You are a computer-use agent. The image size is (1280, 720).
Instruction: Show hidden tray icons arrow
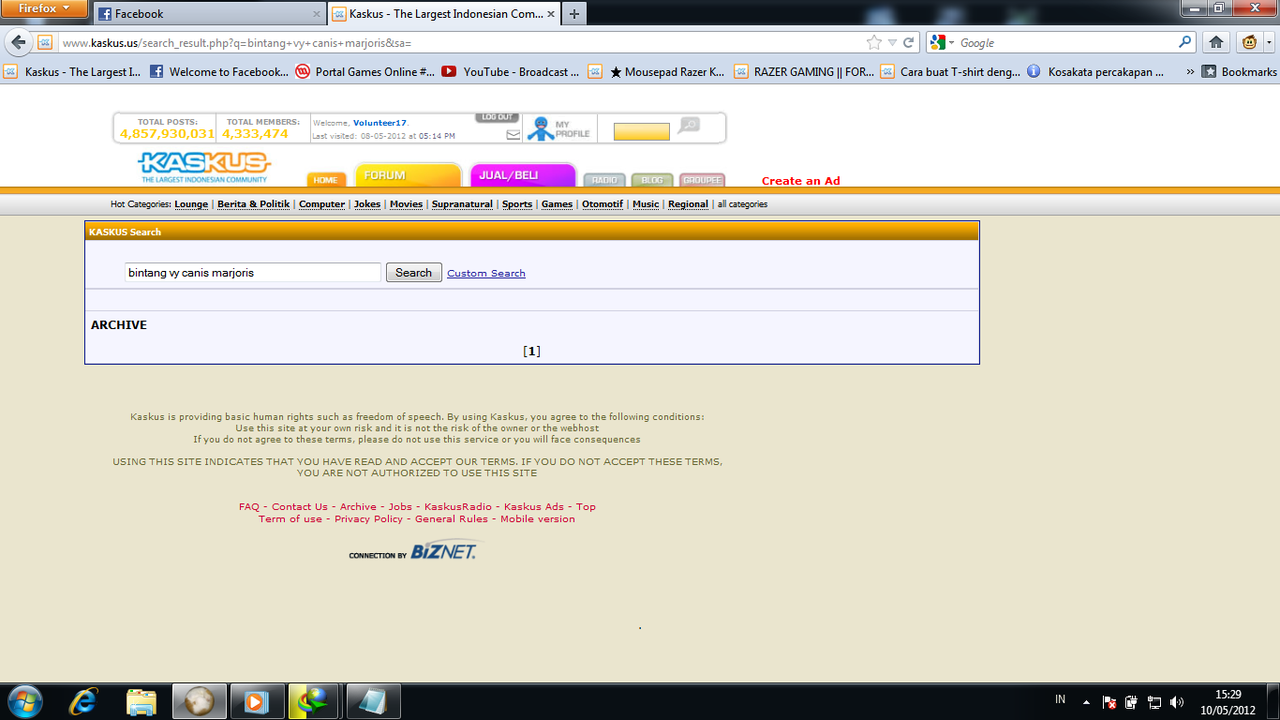1086,701
